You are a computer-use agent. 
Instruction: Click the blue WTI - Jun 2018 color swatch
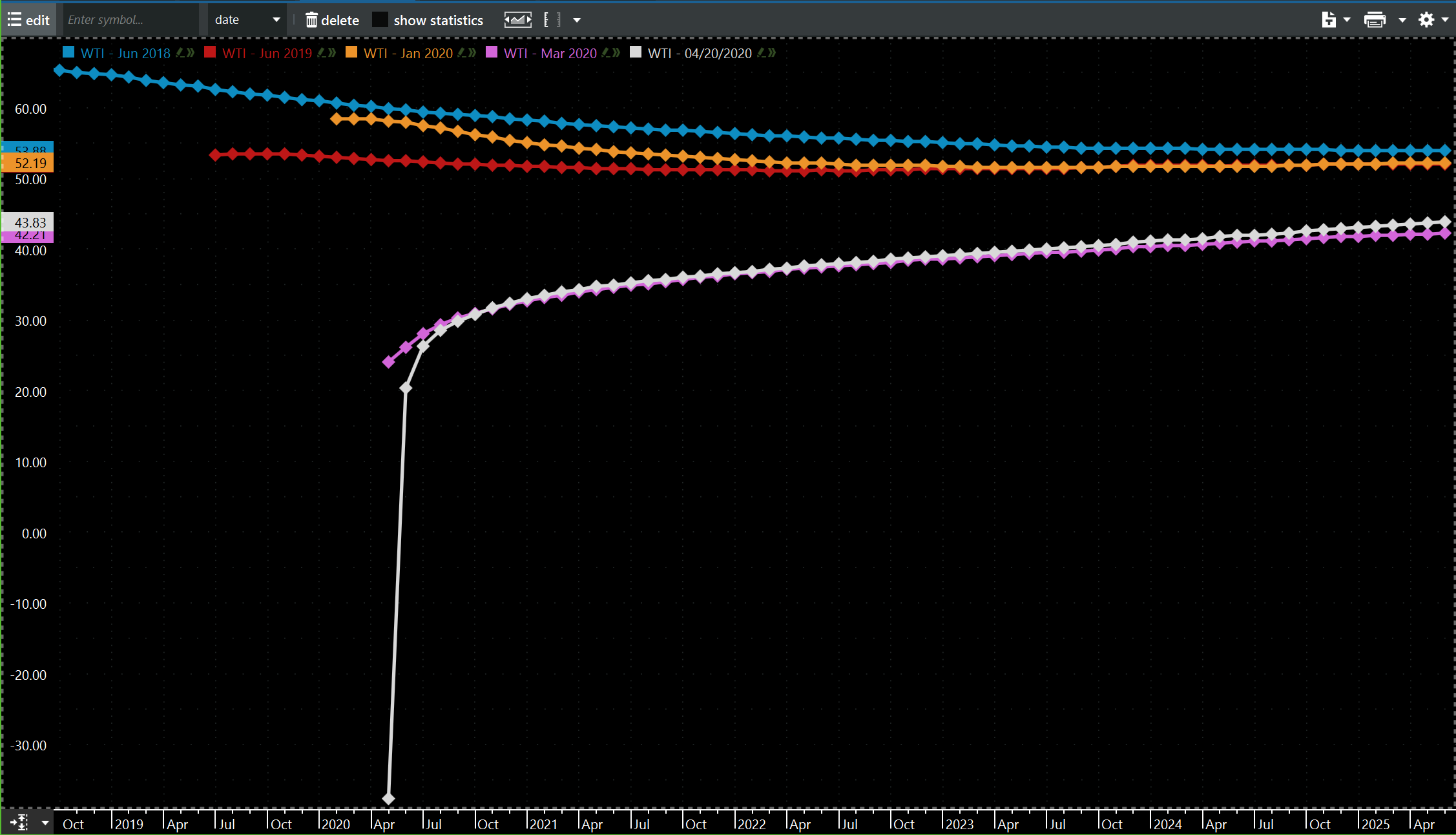68,53
